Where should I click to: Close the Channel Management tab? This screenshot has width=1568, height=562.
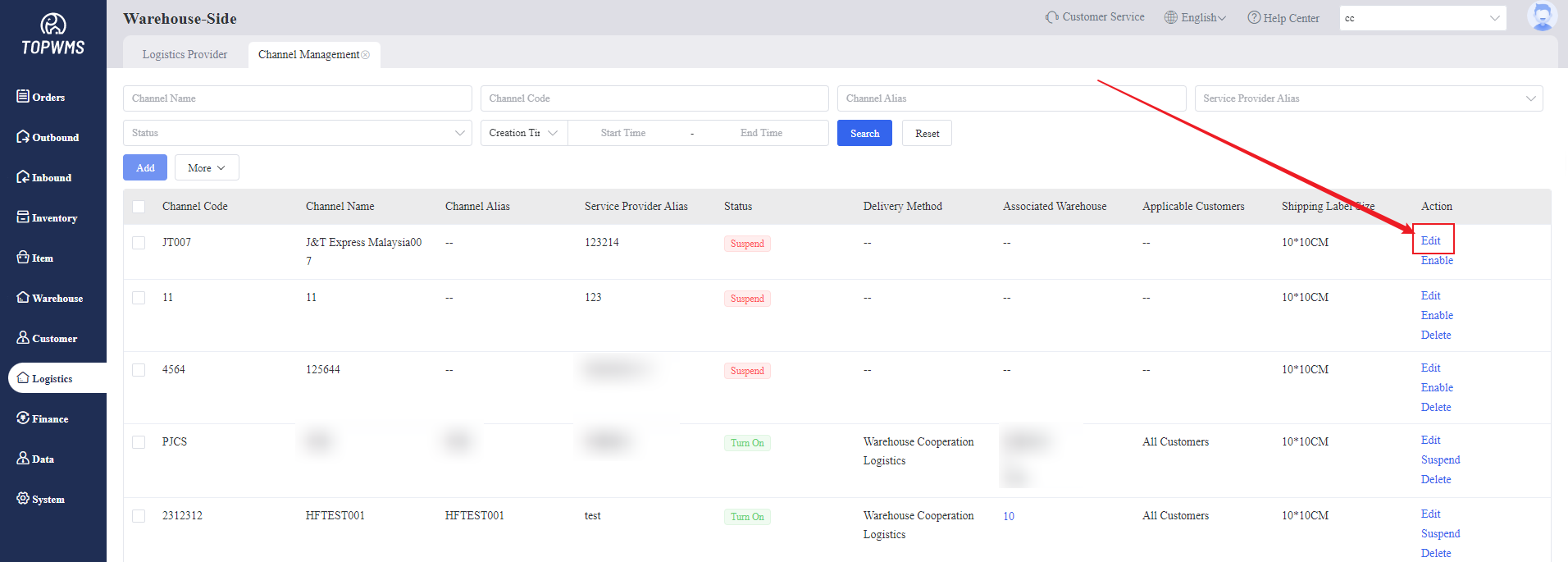tap(366, 55)
